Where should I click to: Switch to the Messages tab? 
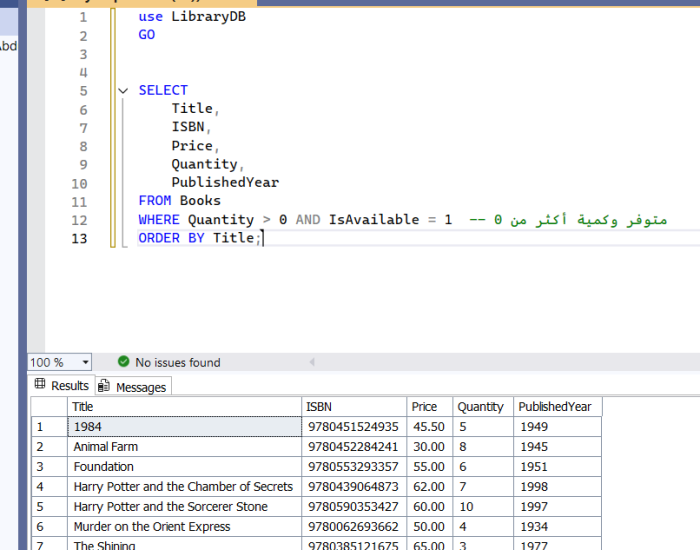(x=140, y=387)
